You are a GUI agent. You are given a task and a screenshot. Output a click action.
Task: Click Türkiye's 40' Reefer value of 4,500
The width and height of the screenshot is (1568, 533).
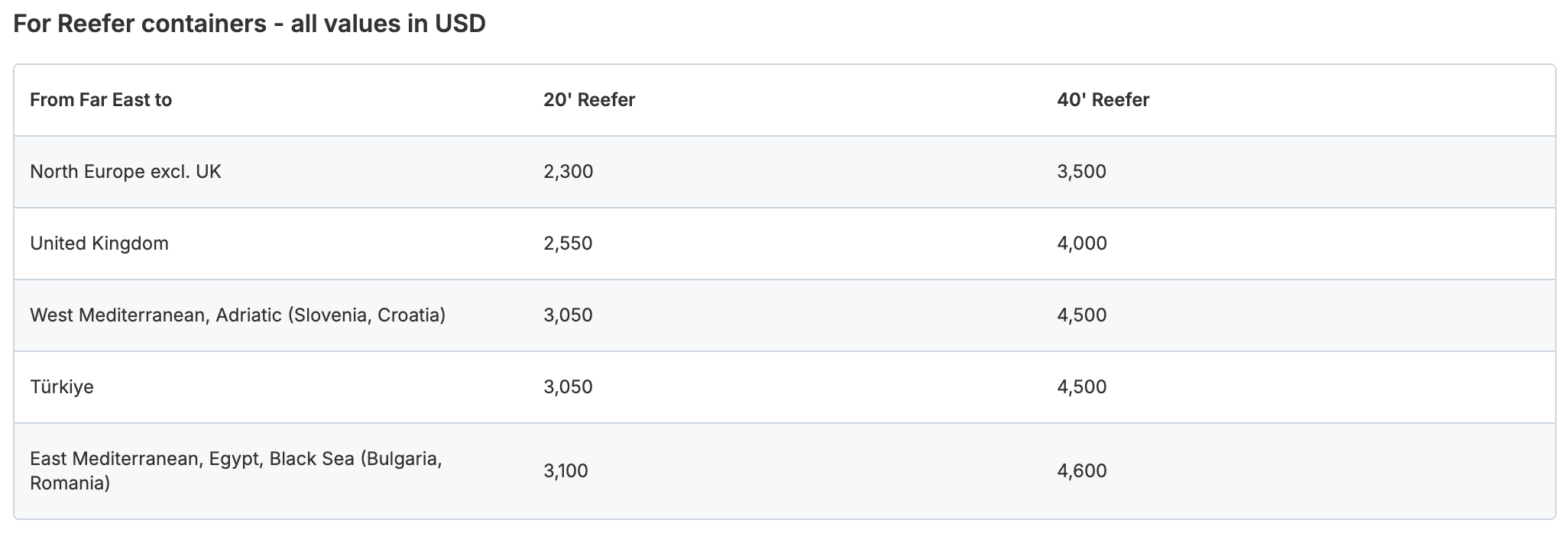click(1082, 387)
